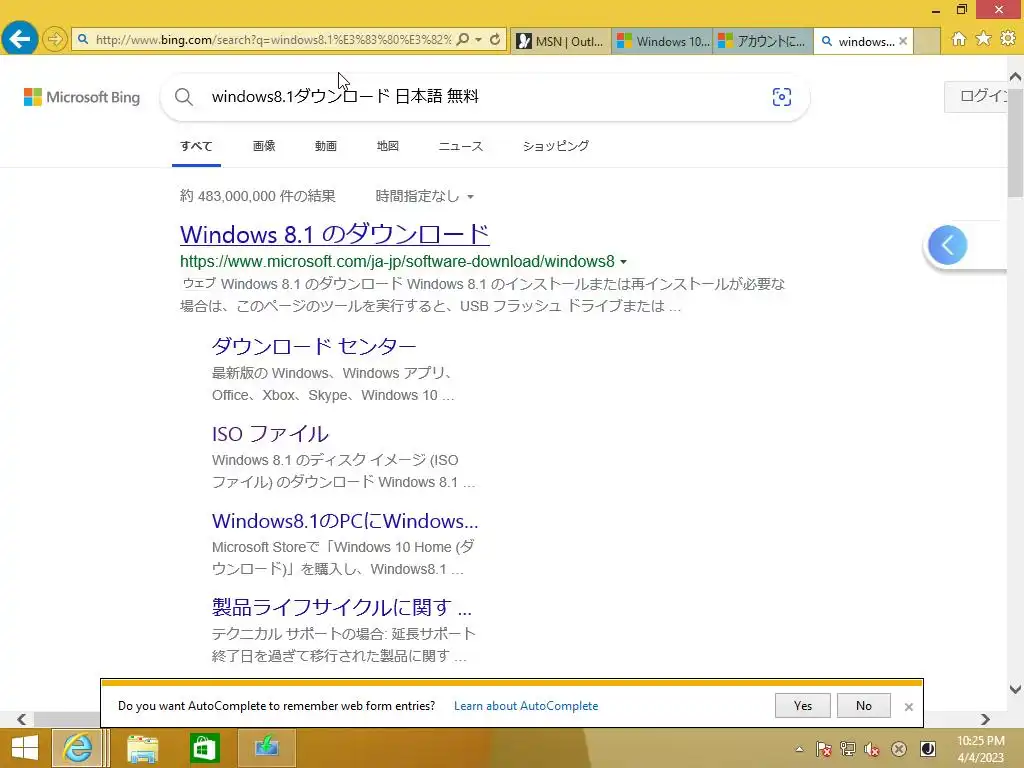Select the 動画 search category

[326, 146]
